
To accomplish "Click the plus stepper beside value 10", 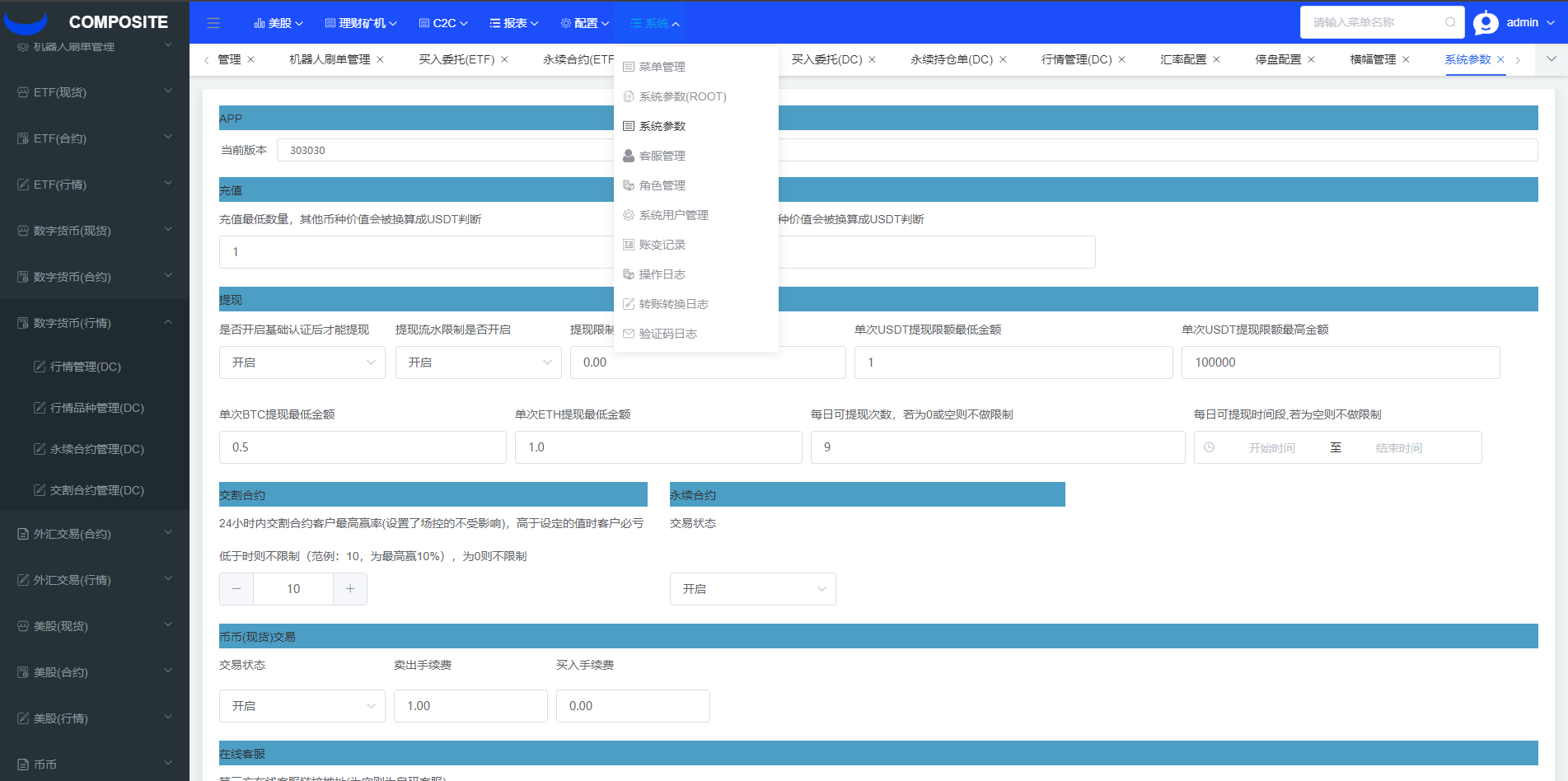I will [x=349, y=588].
